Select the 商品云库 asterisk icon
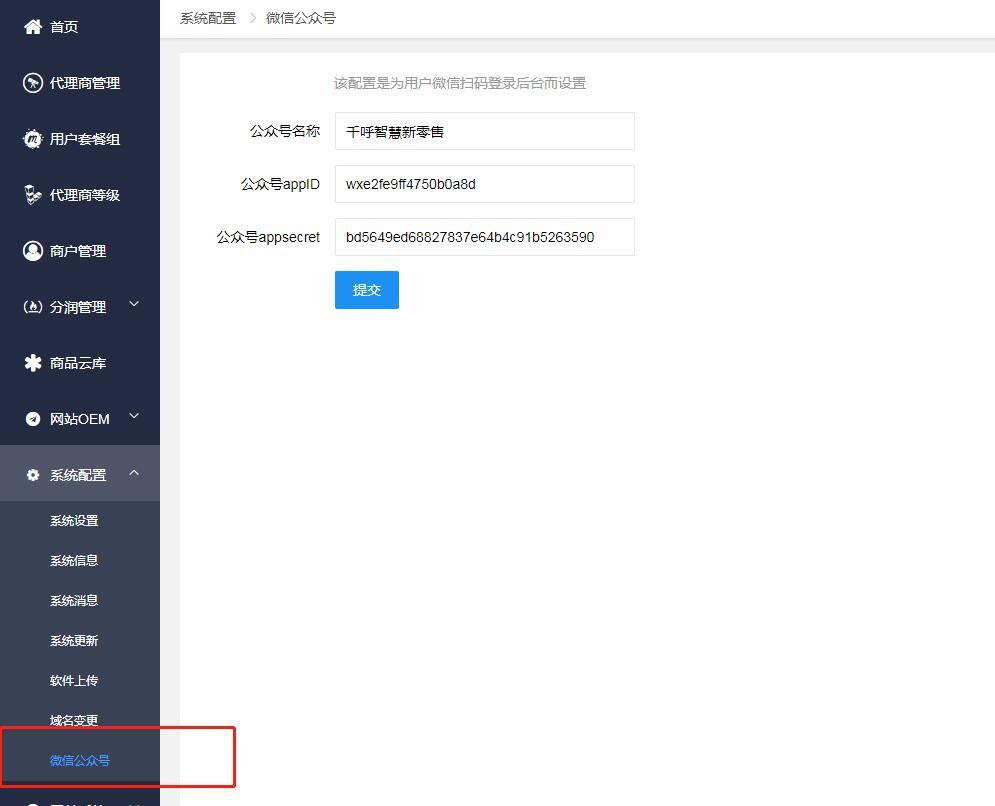 click(x=33, y=363)
